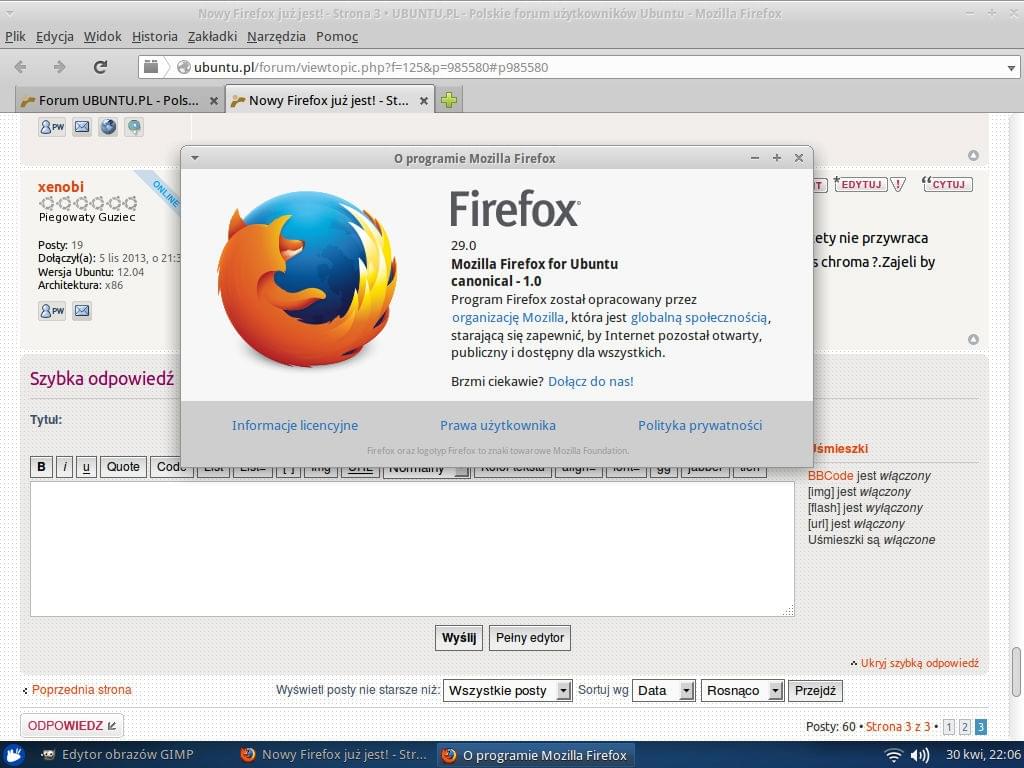Click the Wyślij submit button
This screenshot has height=768, width=1024.
click(x=458, y=638)
